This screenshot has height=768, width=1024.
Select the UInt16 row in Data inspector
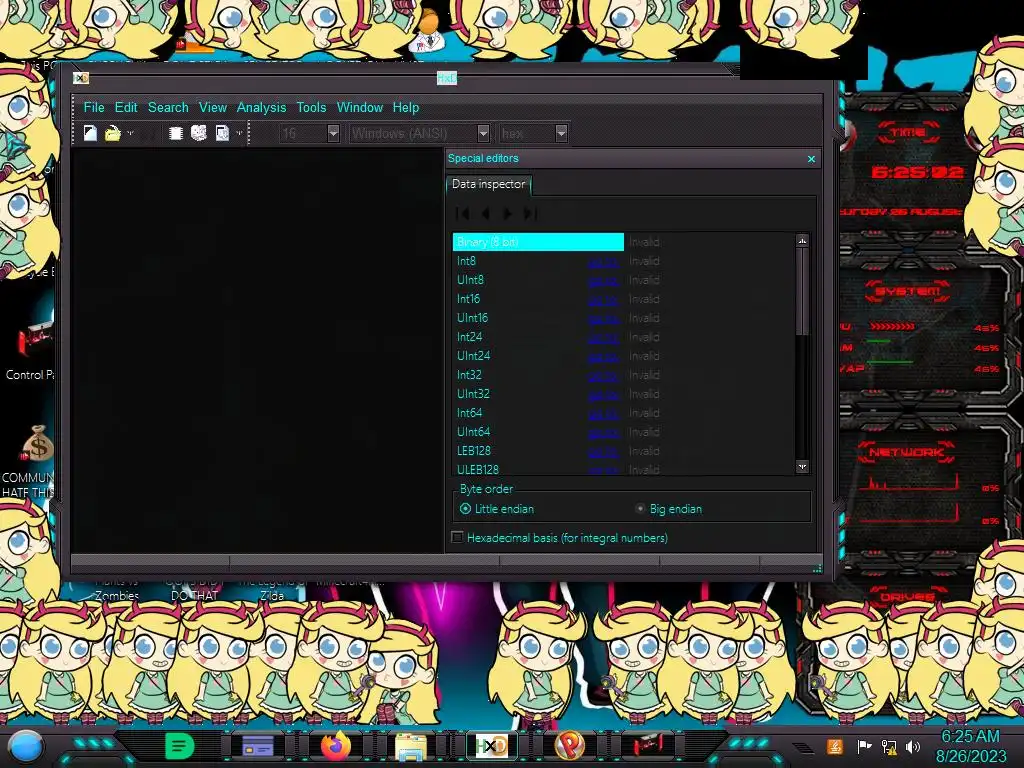coord(624,318)
